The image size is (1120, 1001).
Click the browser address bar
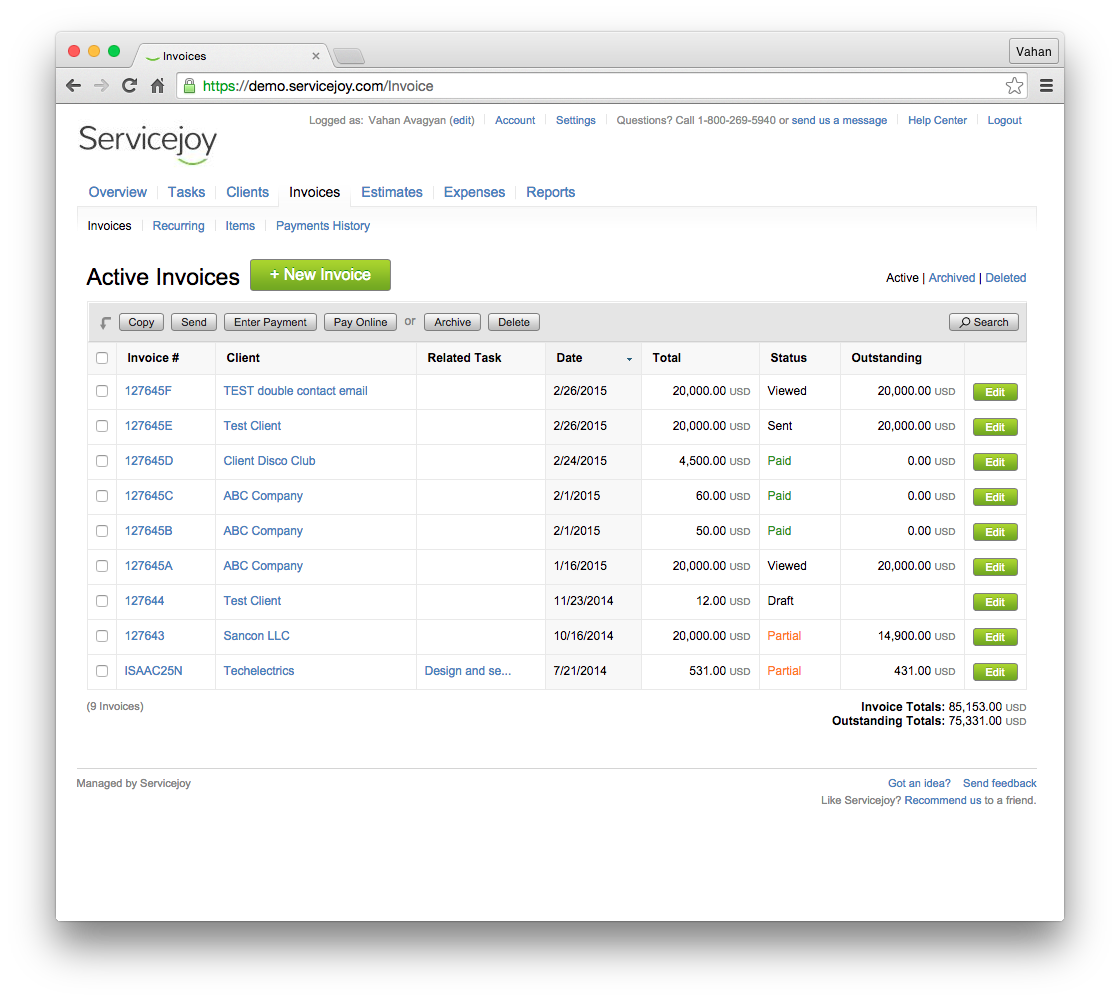(600, 86)
